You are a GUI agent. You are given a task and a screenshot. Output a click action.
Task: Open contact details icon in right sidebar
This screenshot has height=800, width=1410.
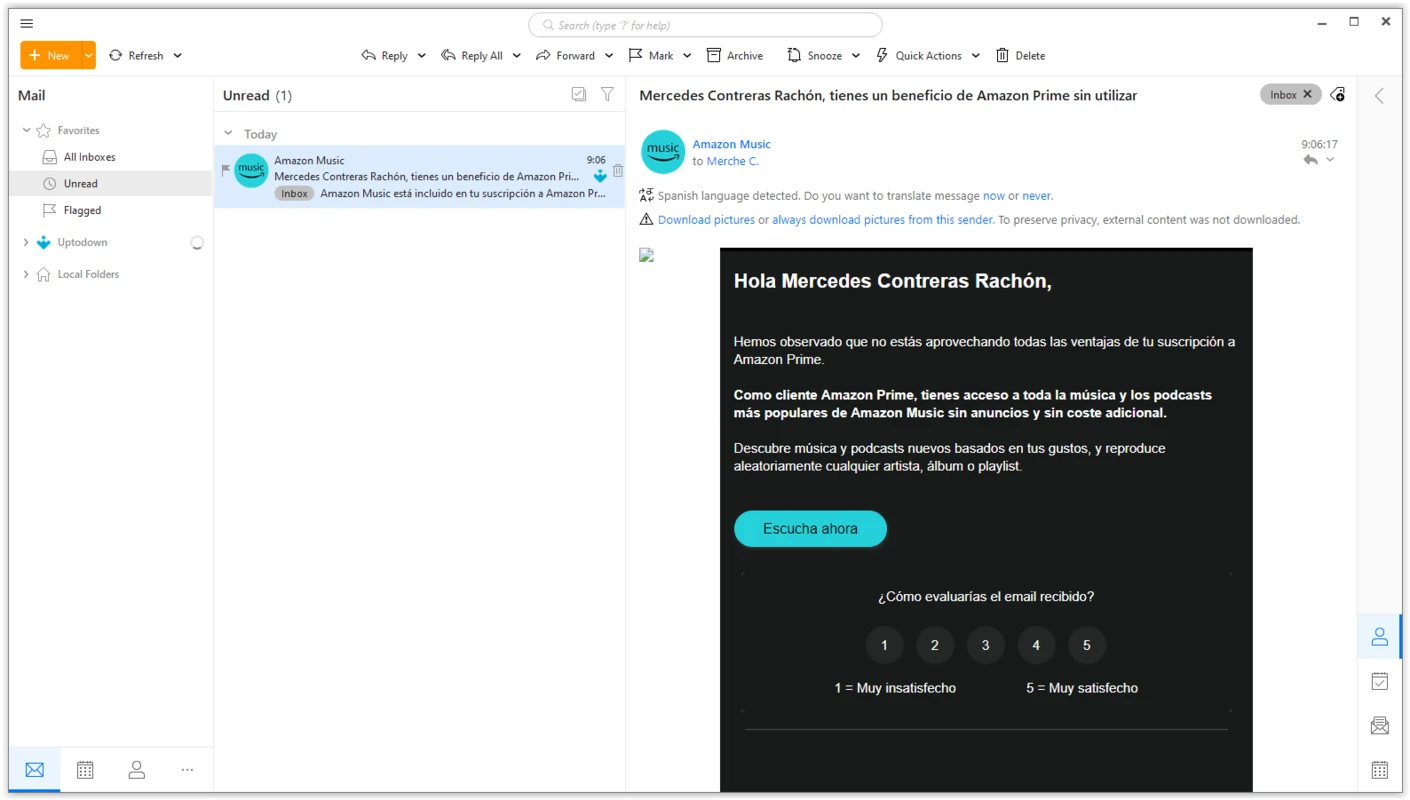pos(1379,636)
